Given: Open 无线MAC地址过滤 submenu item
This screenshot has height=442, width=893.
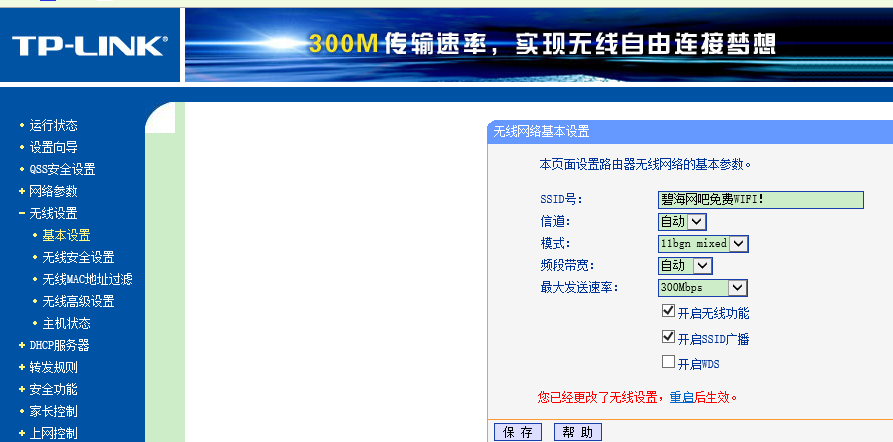Looking at the screenshot, I should click(x=87, y=279).
